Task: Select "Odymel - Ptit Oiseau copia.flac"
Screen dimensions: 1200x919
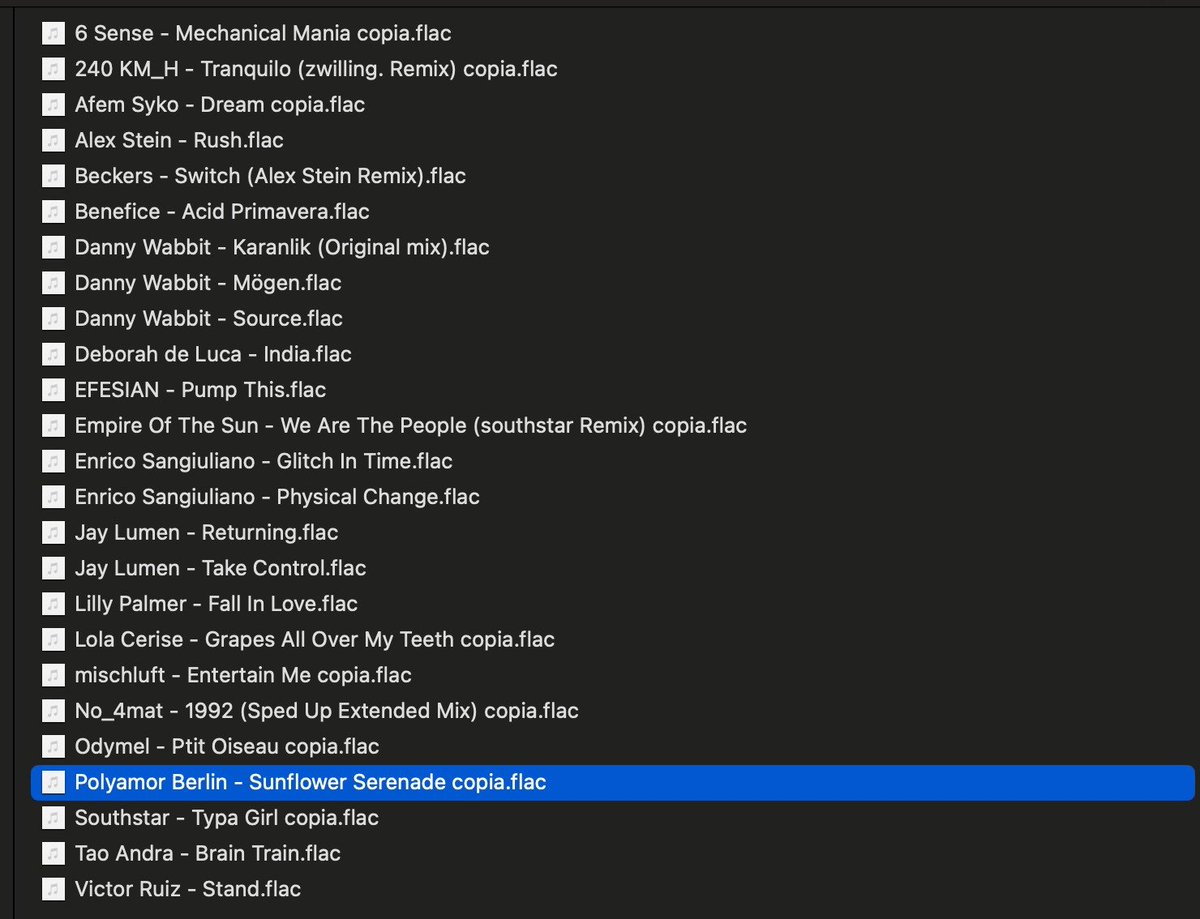Action: point(227,746)
